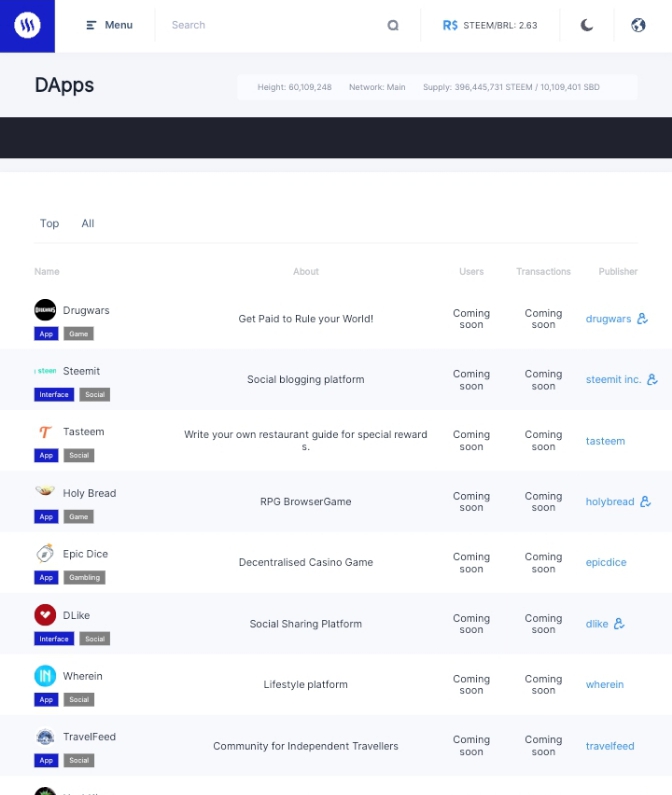672x795 pixels.
Task: Click the search magnifier icon
Action: tap(393, 25)
